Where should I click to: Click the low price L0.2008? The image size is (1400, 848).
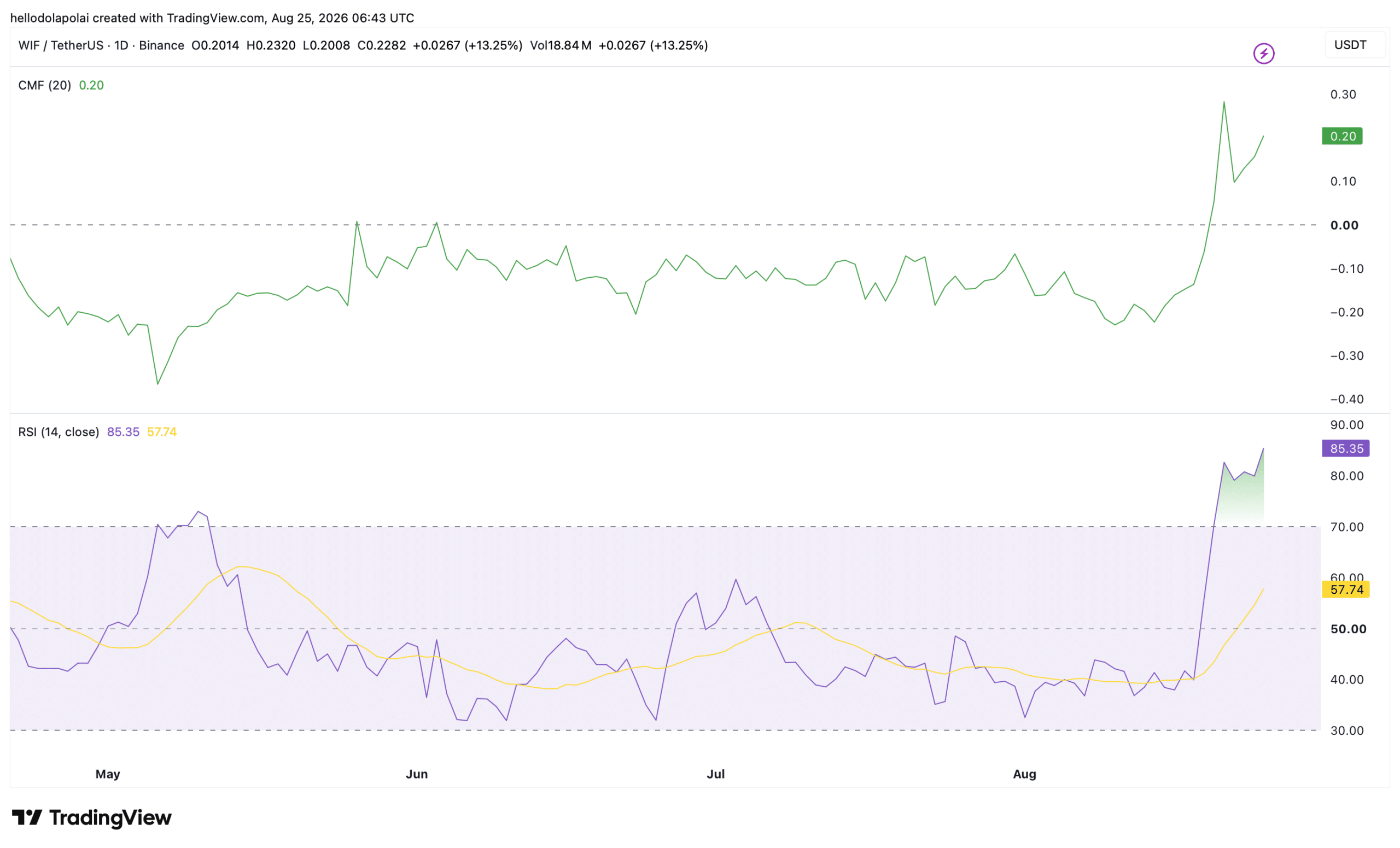click(326, 45)
